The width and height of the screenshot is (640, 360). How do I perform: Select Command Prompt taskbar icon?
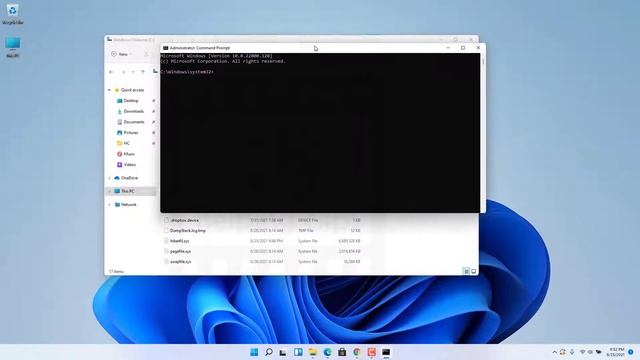386,352
